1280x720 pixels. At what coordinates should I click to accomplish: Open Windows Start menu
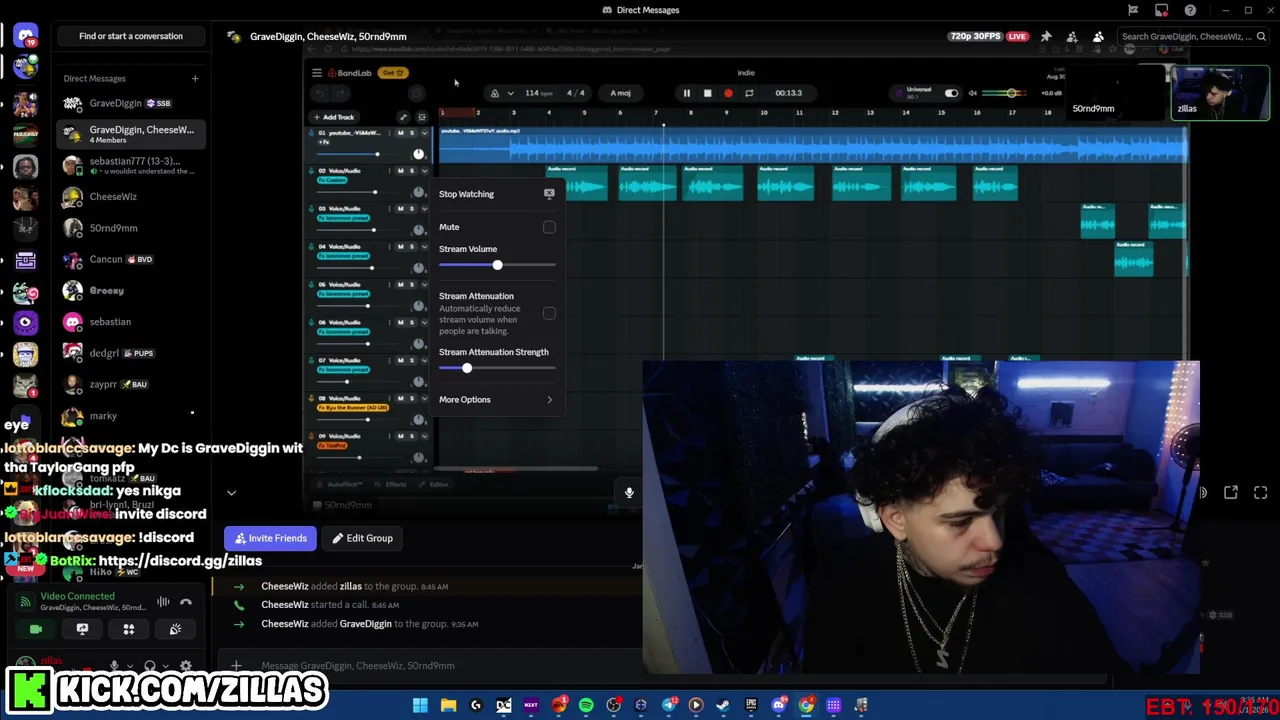coord(420,705)
